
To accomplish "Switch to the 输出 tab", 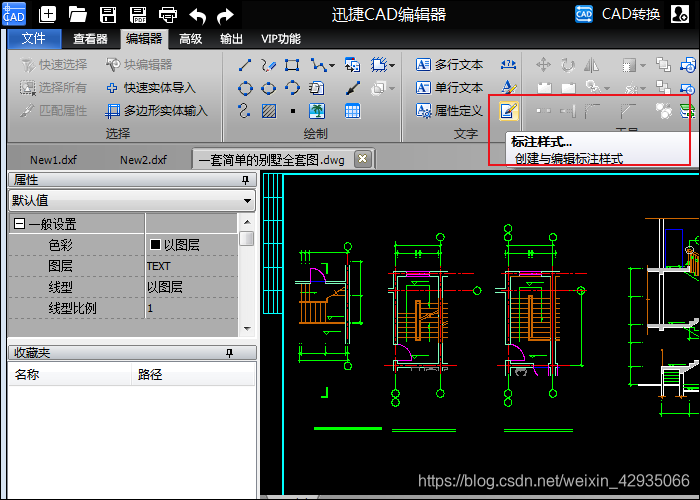I will 231,39.
